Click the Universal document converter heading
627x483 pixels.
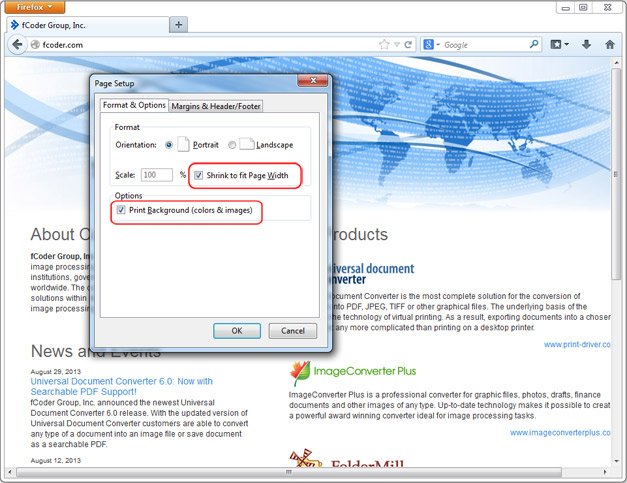pyautogui.click(x=372, y=273)
